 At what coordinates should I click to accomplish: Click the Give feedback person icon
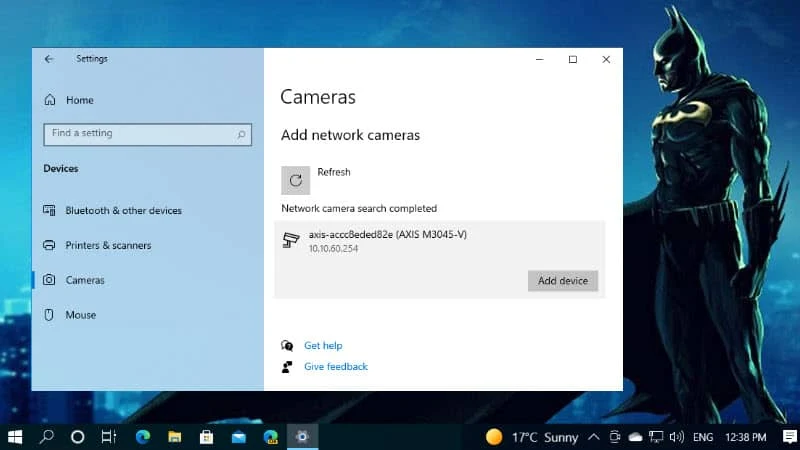pyautogui.click(x=287, y=366)
